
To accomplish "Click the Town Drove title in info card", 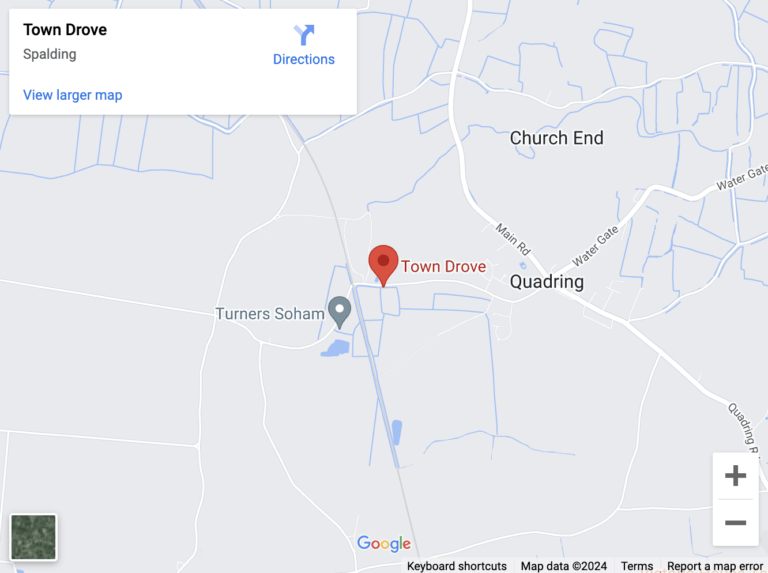I will [x=65, y=30].
